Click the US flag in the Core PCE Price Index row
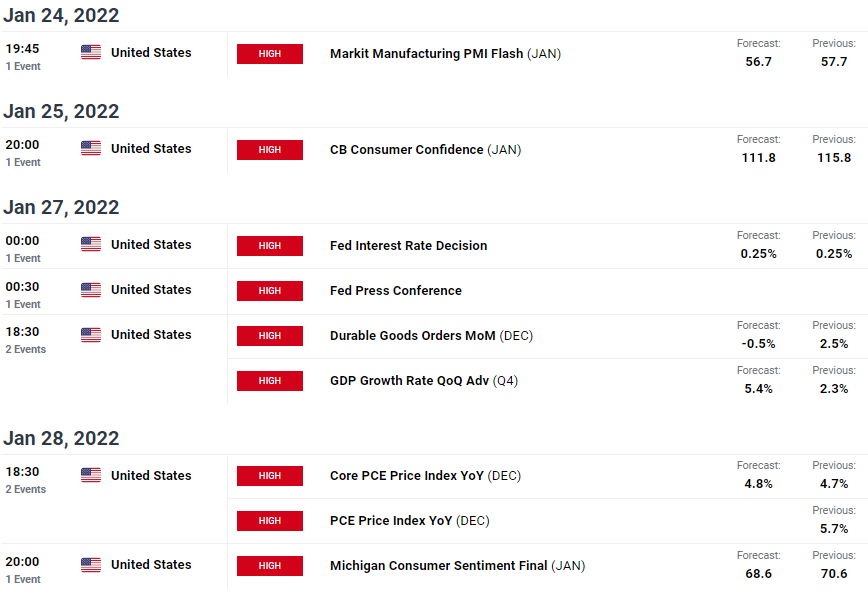Image resolution: width=868 pixels, height=603 pixels. click(x=91, y=476)
